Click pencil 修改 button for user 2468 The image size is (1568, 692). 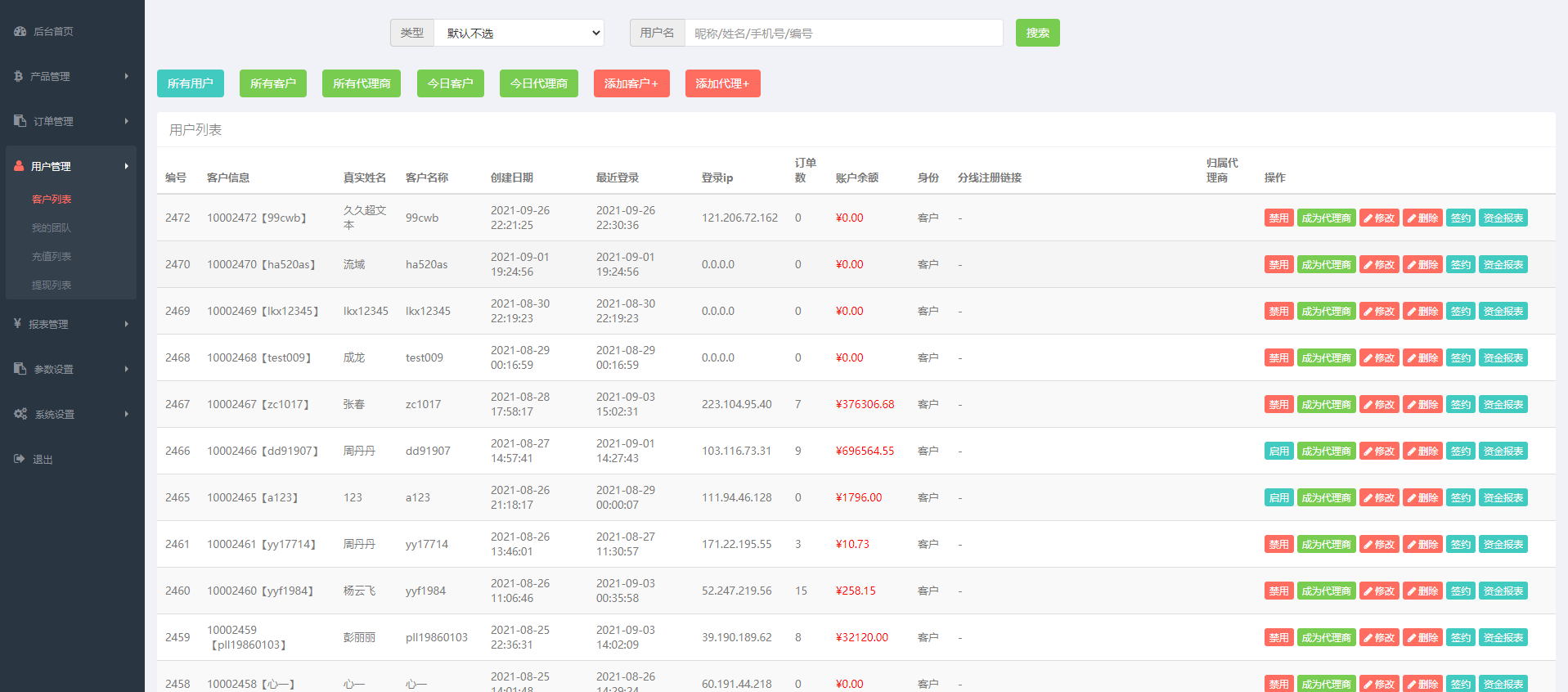[1380, 357]
